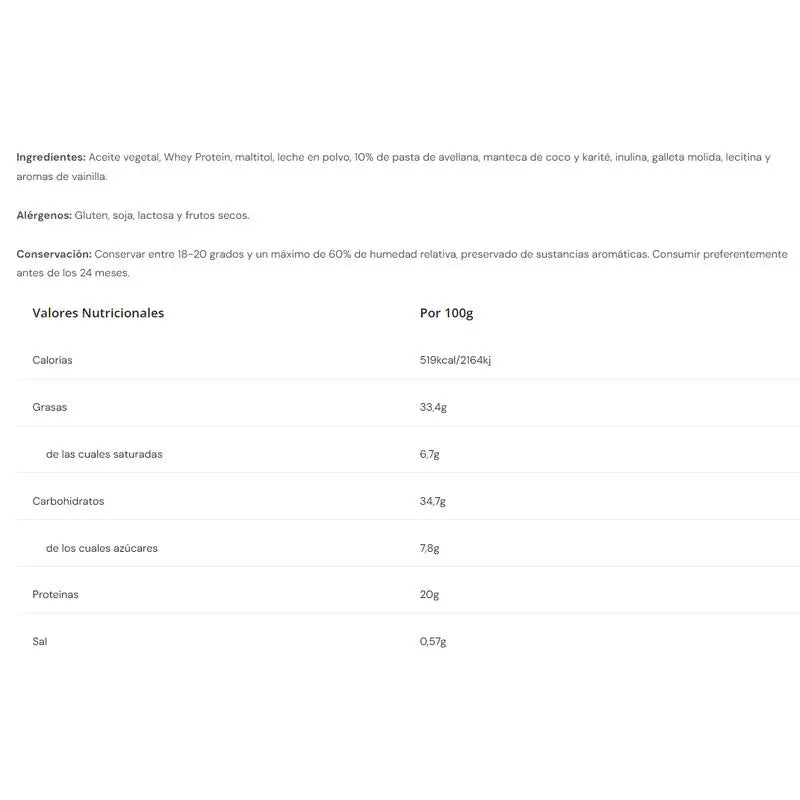Click the "34,7g" carbohydrate value
Image resolution: width=800 pixels, height=800 pixels.
click(433, 501)
